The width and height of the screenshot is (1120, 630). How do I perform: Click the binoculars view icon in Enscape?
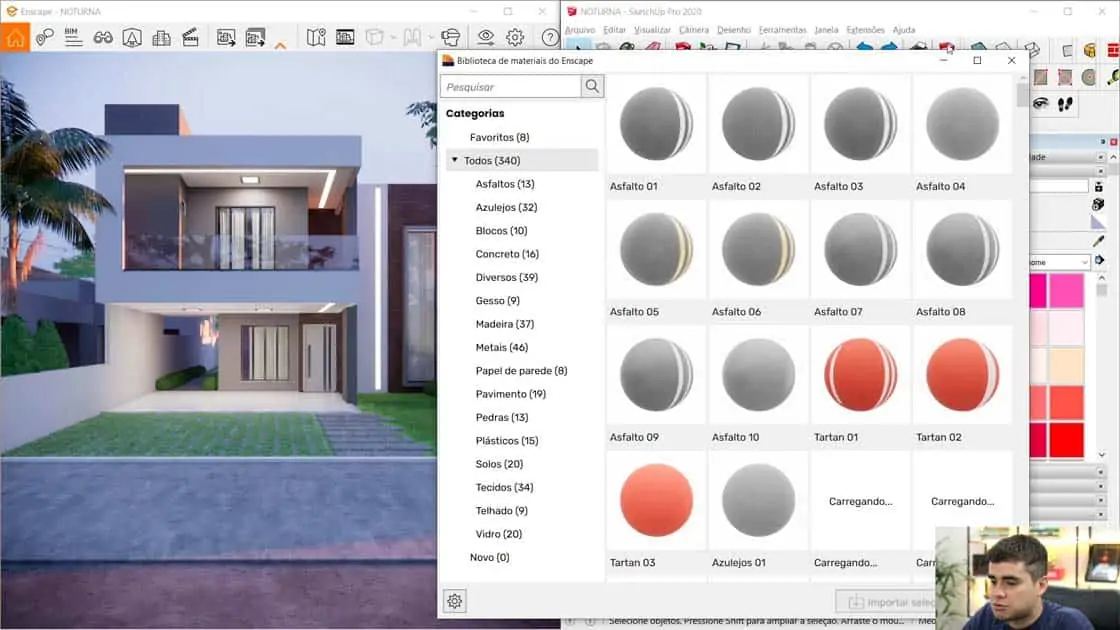click(x=103, y=37)
